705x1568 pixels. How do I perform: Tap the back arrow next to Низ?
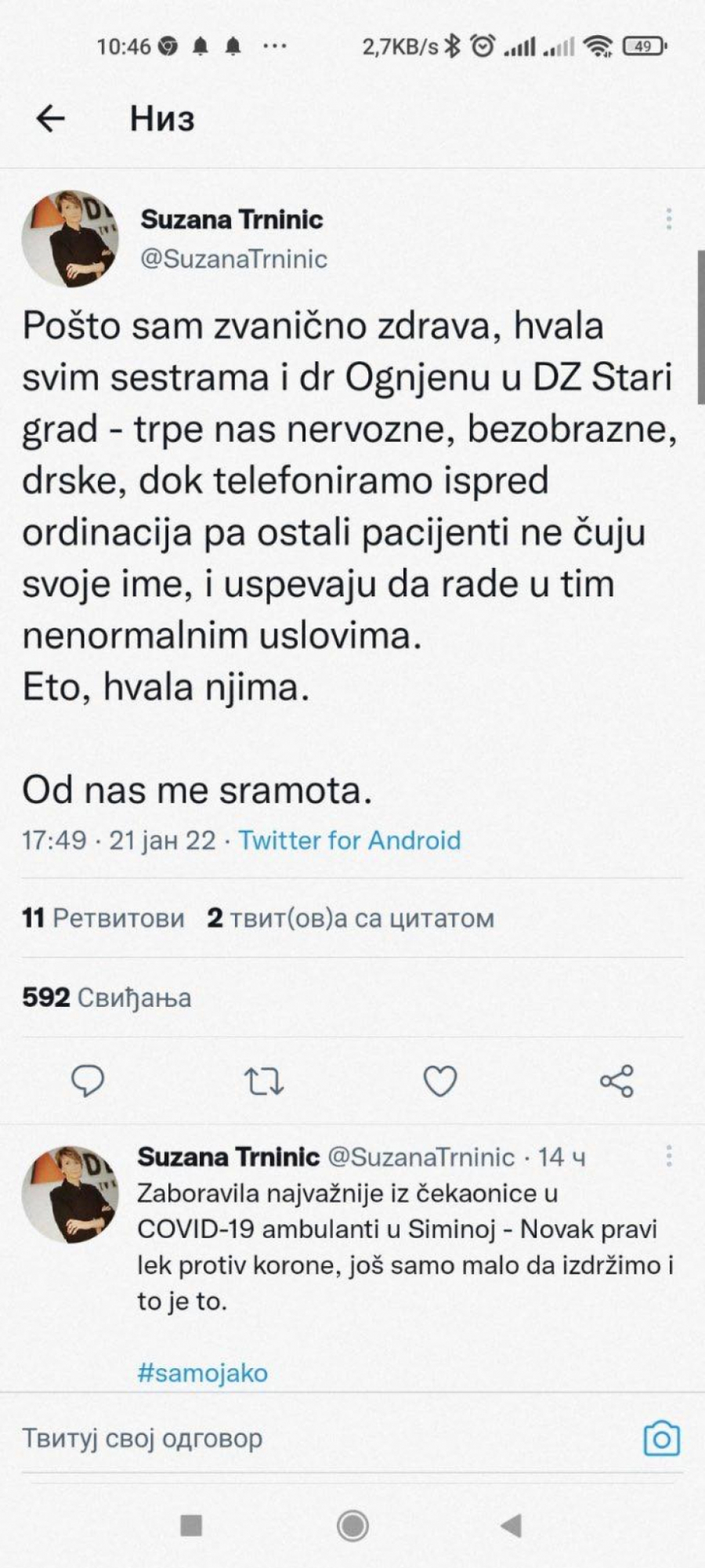49,119
